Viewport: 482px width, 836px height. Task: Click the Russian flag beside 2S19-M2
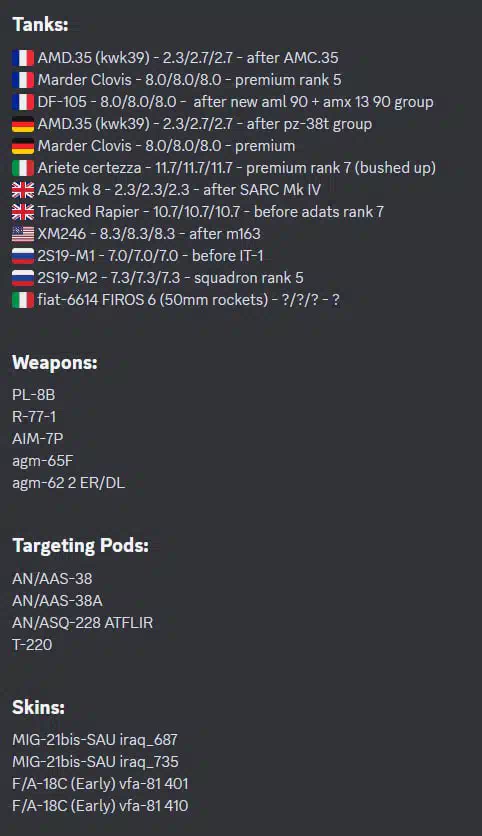tap(23, 278)
